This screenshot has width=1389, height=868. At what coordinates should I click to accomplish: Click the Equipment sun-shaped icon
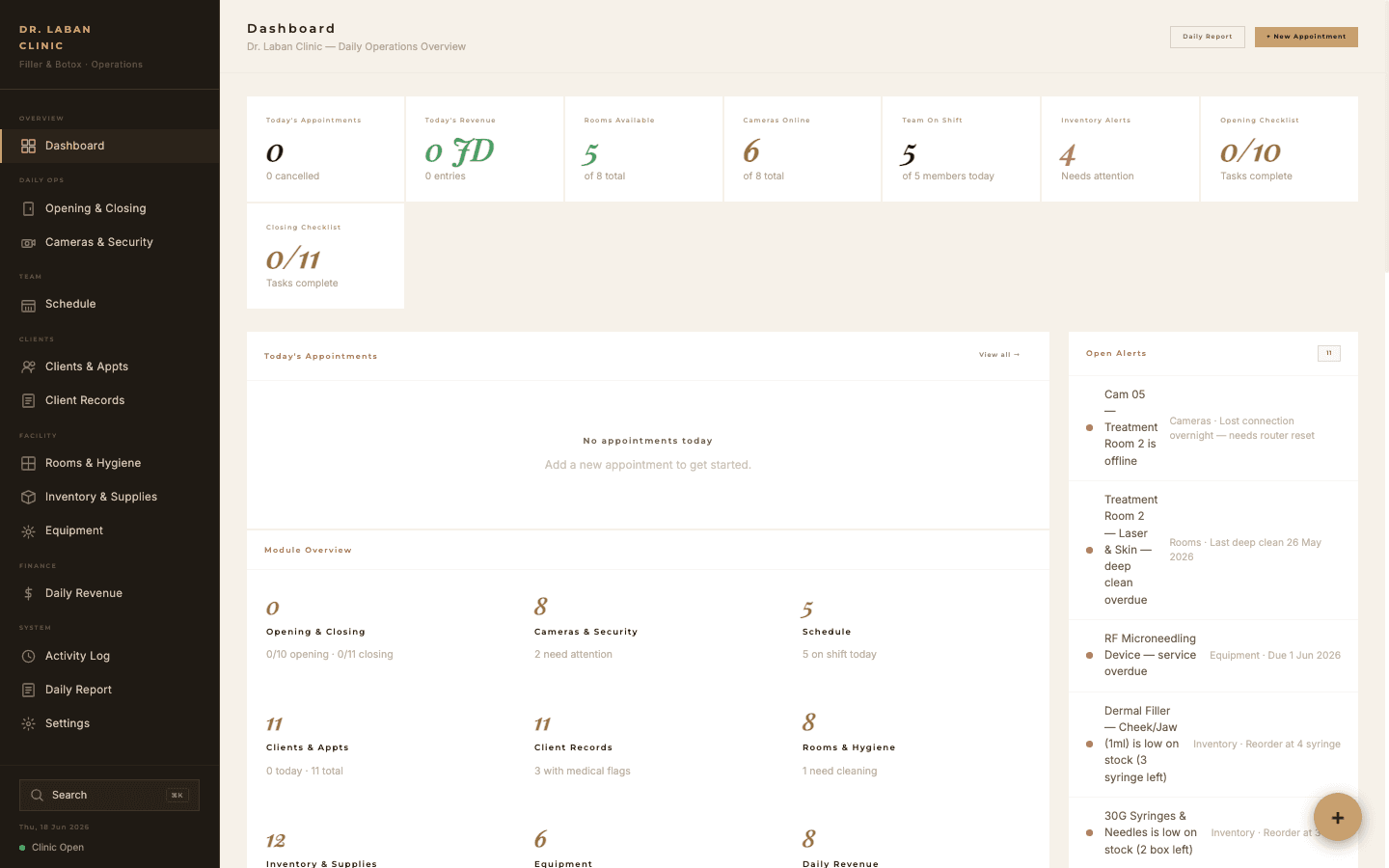tap(29, 530)
